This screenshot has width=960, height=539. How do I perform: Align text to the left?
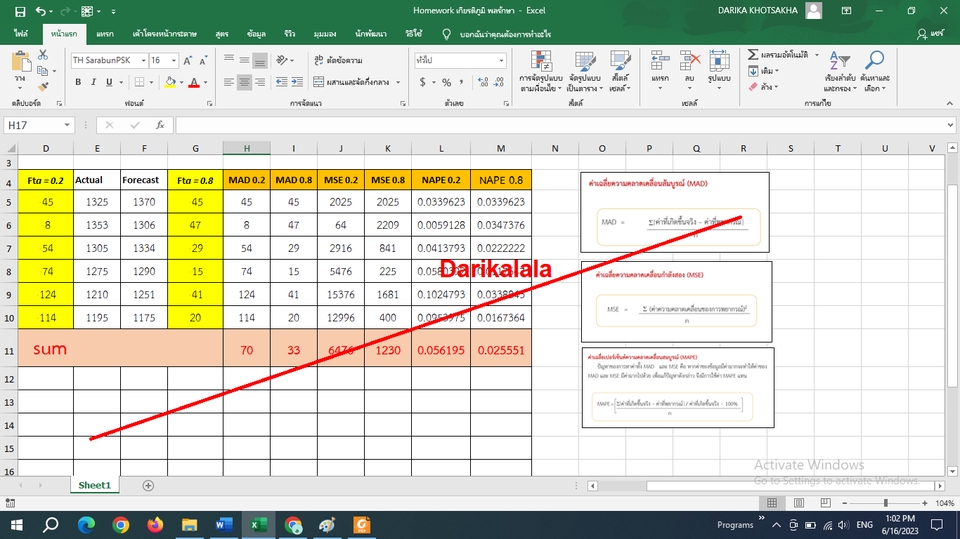coord(228,82)
